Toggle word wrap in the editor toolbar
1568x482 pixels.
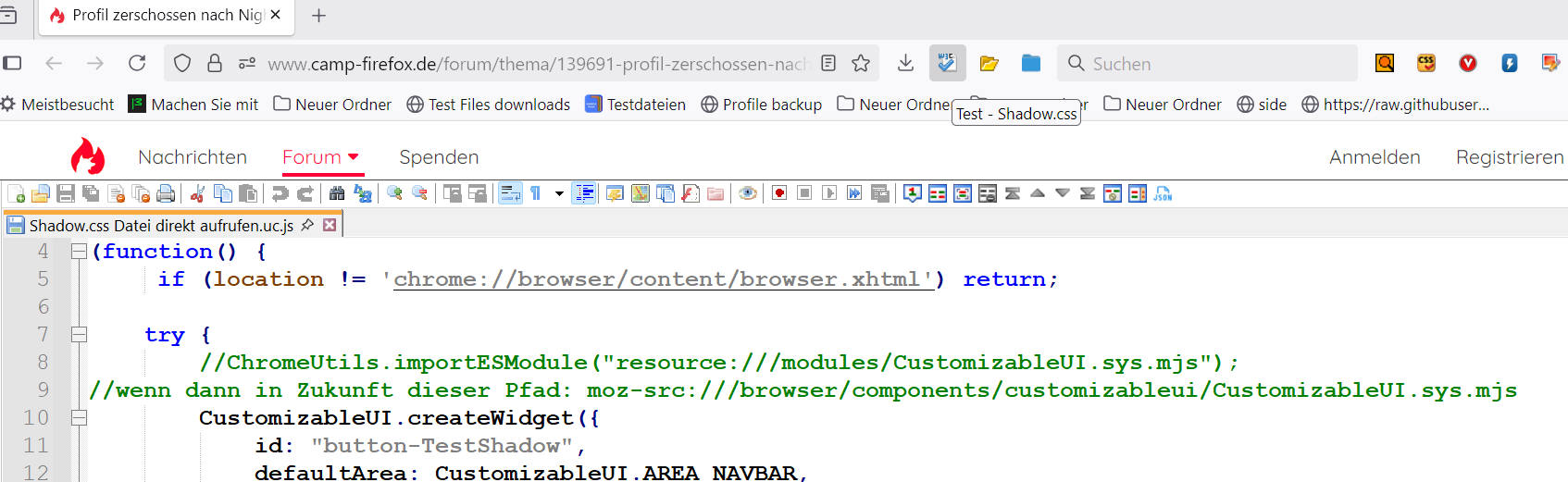510,193
